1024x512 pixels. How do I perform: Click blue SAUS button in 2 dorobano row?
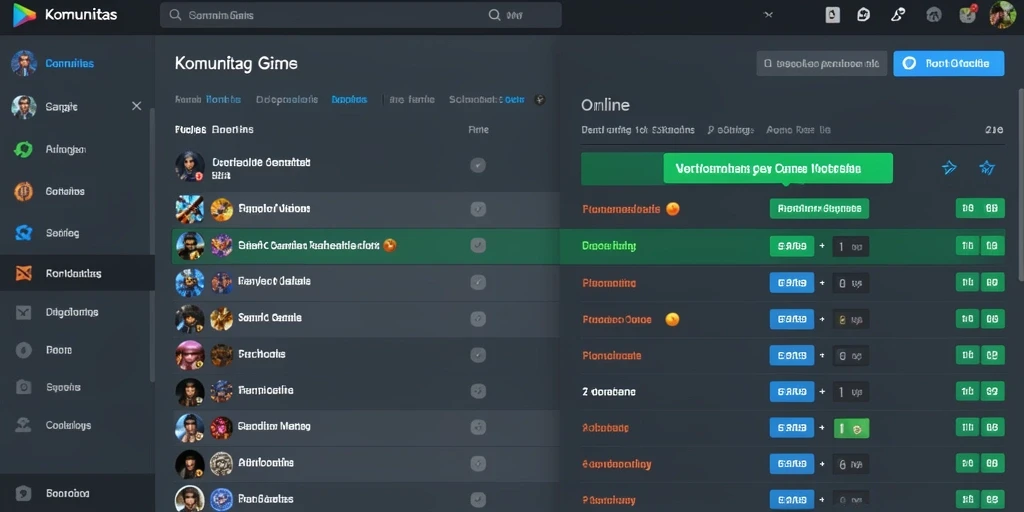(792, 392)
